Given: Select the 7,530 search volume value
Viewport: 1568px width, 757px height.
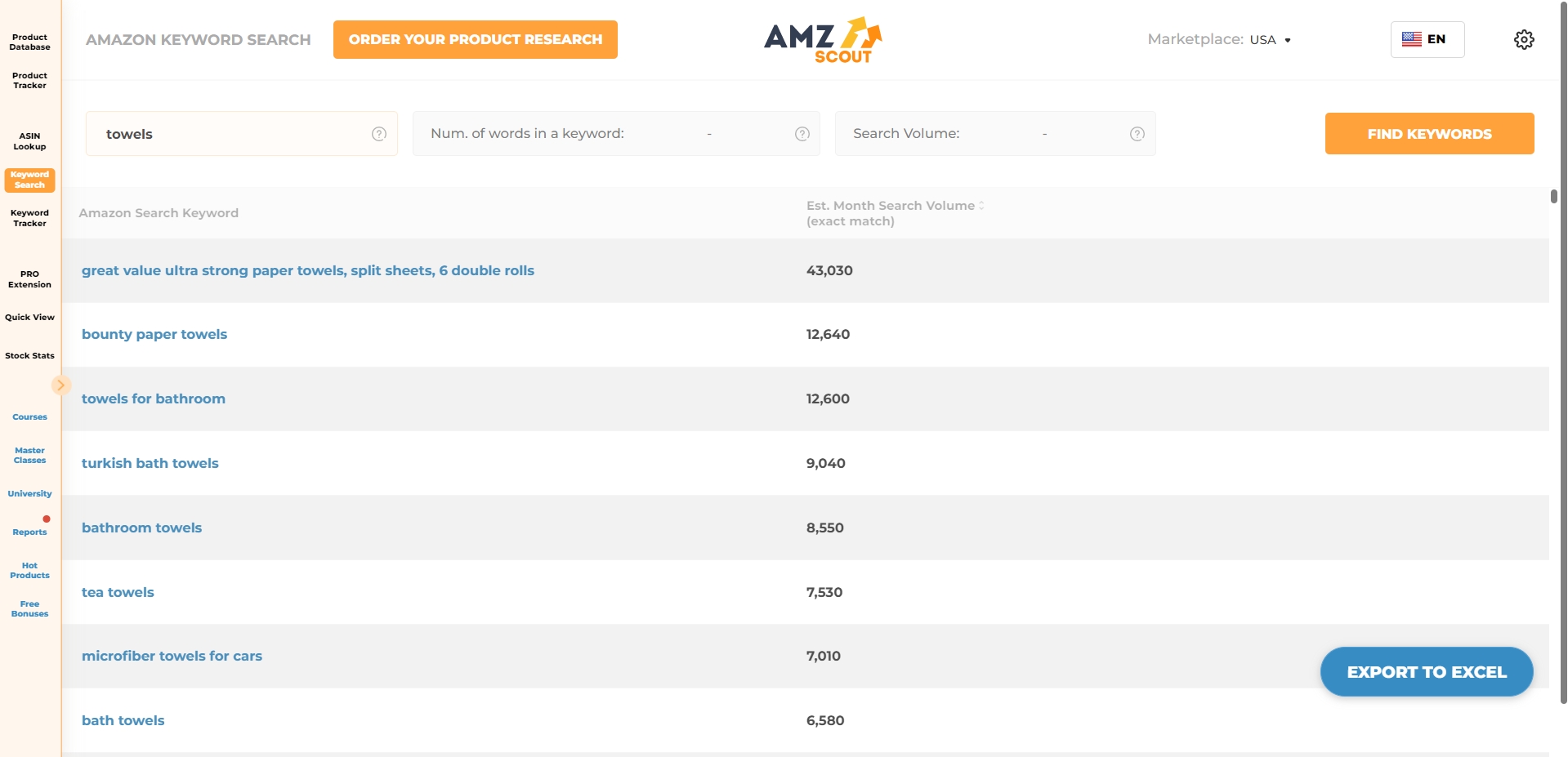Looking at the screenshot, I should pyautogui.click(x=824, y=592).
